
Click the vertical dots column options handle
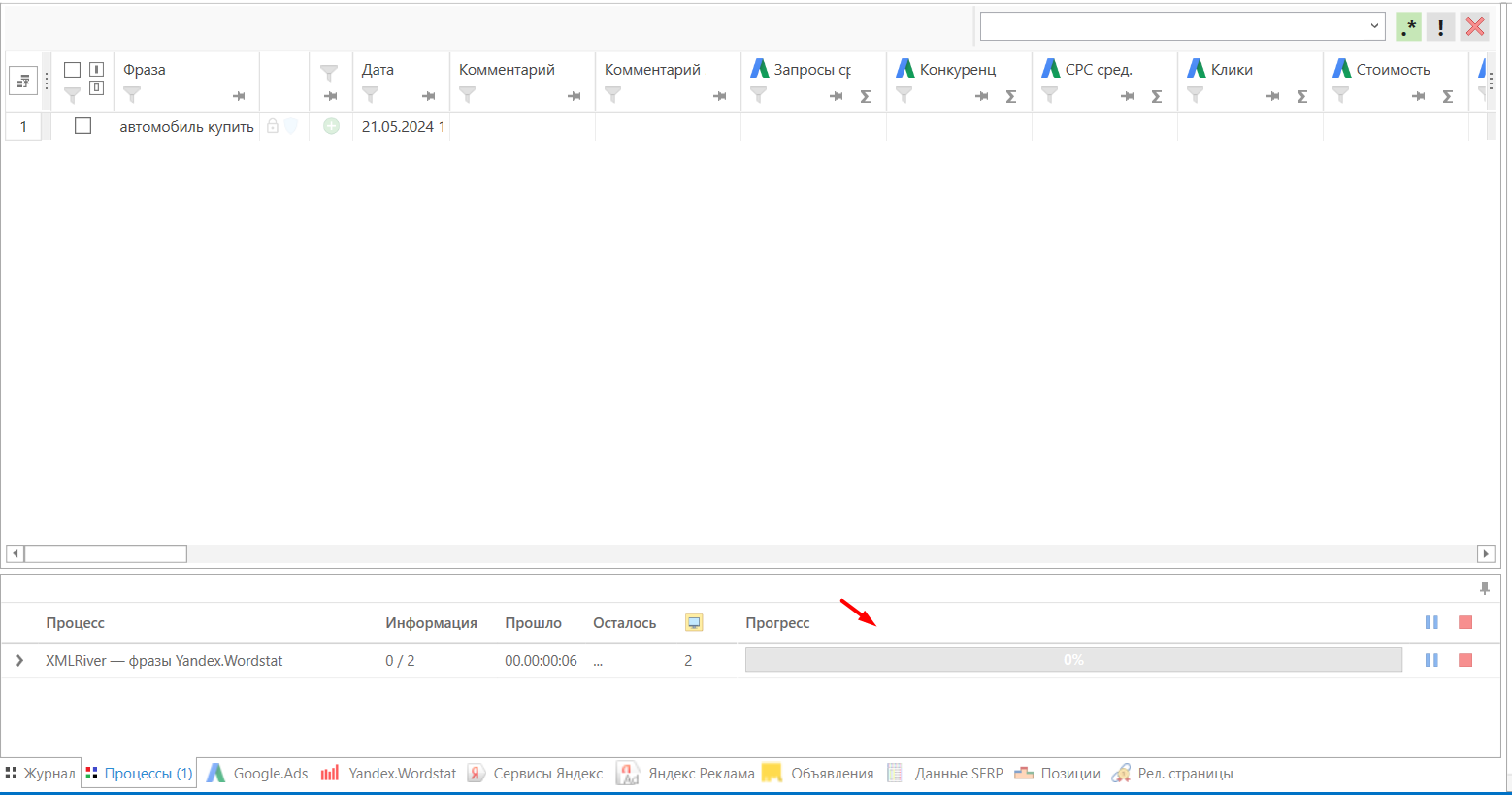[46, 82]
